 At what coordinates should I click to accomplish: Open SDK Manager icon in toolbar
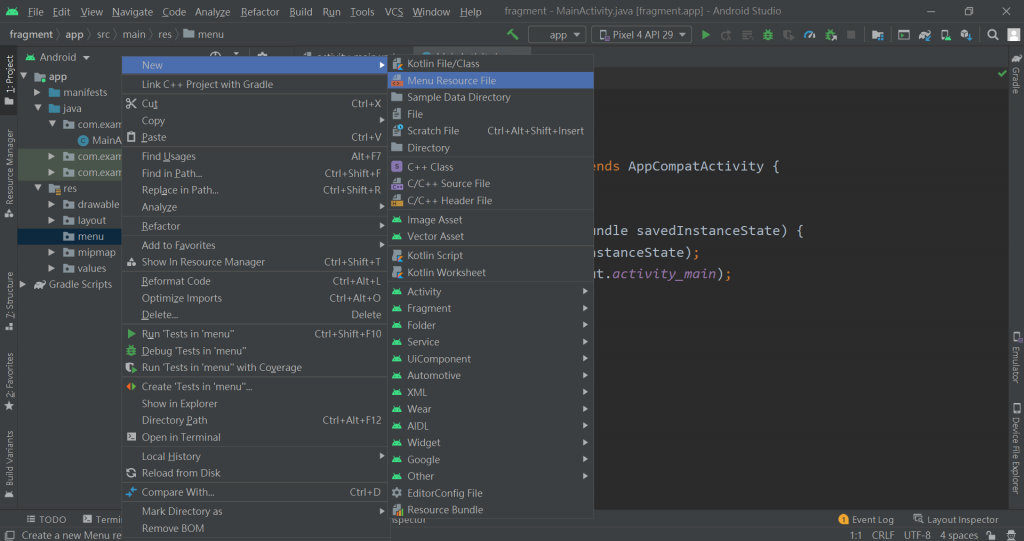click(967, 35)
